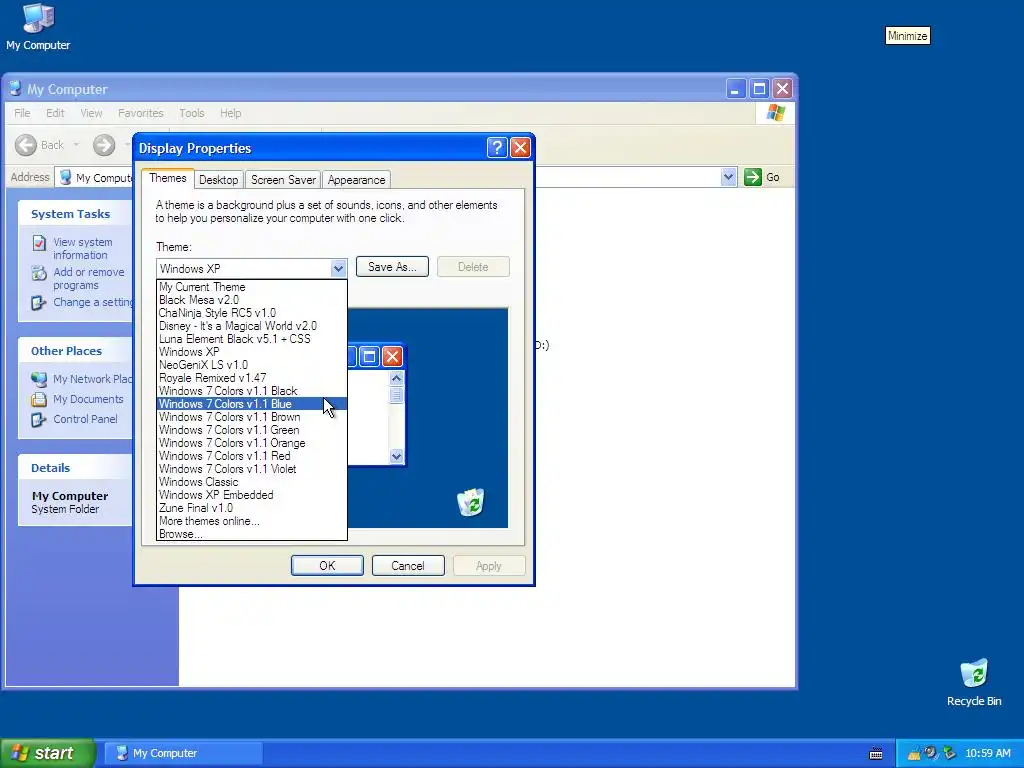This screenshot has width=1024, height=768.
Task: Select Luna Element Black v5.1 + CSS
Action: click(251, 339)
